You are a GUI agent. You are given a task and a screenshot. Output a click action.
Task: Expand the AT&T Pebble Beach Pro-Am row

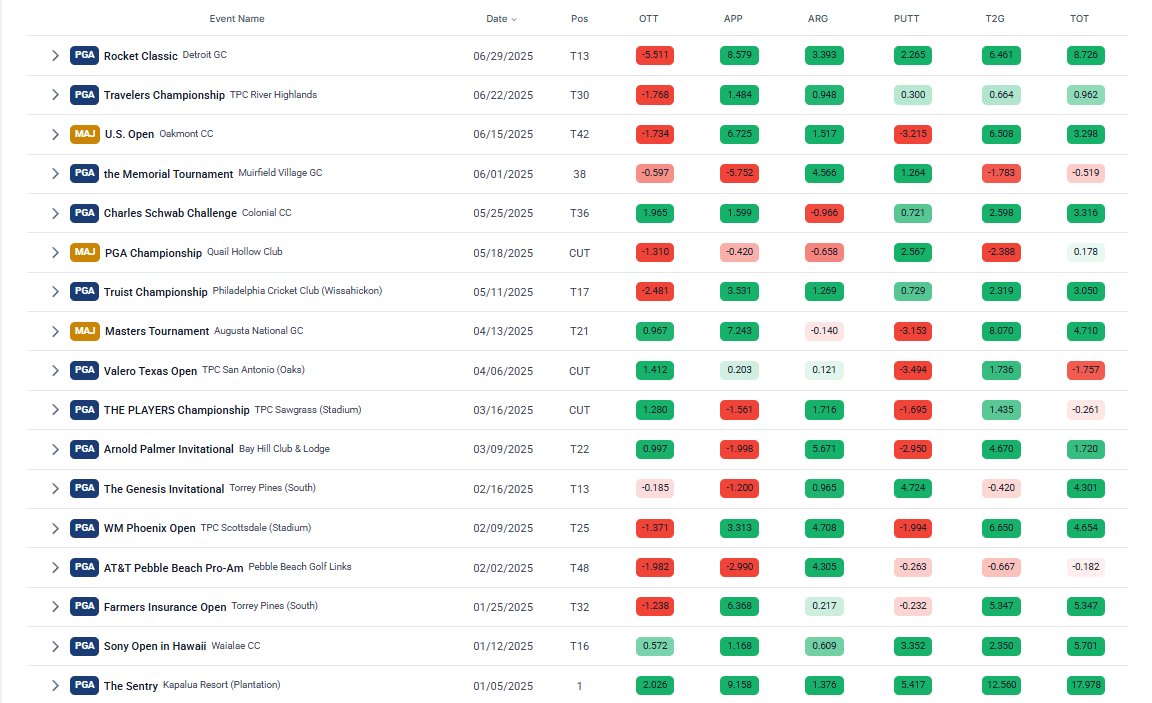pos(55,567)
